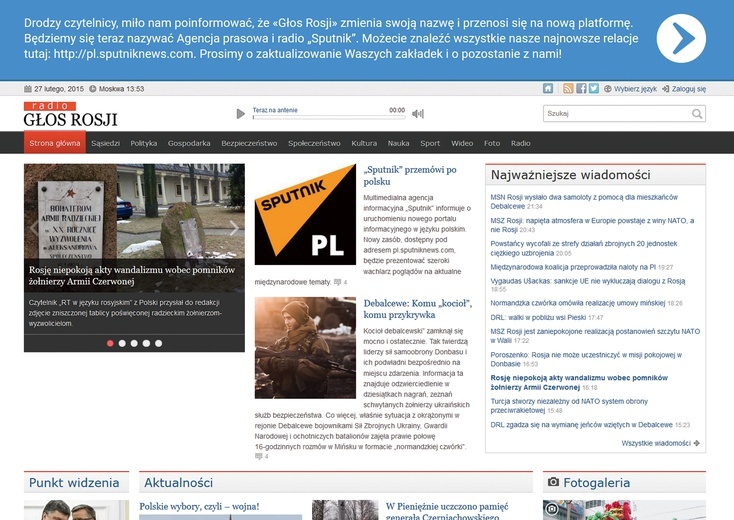Image resolution: width=734 pixels, height=520 pixels.
Task: Click the radio player progress bar
Action: click(x=329, y=117)
